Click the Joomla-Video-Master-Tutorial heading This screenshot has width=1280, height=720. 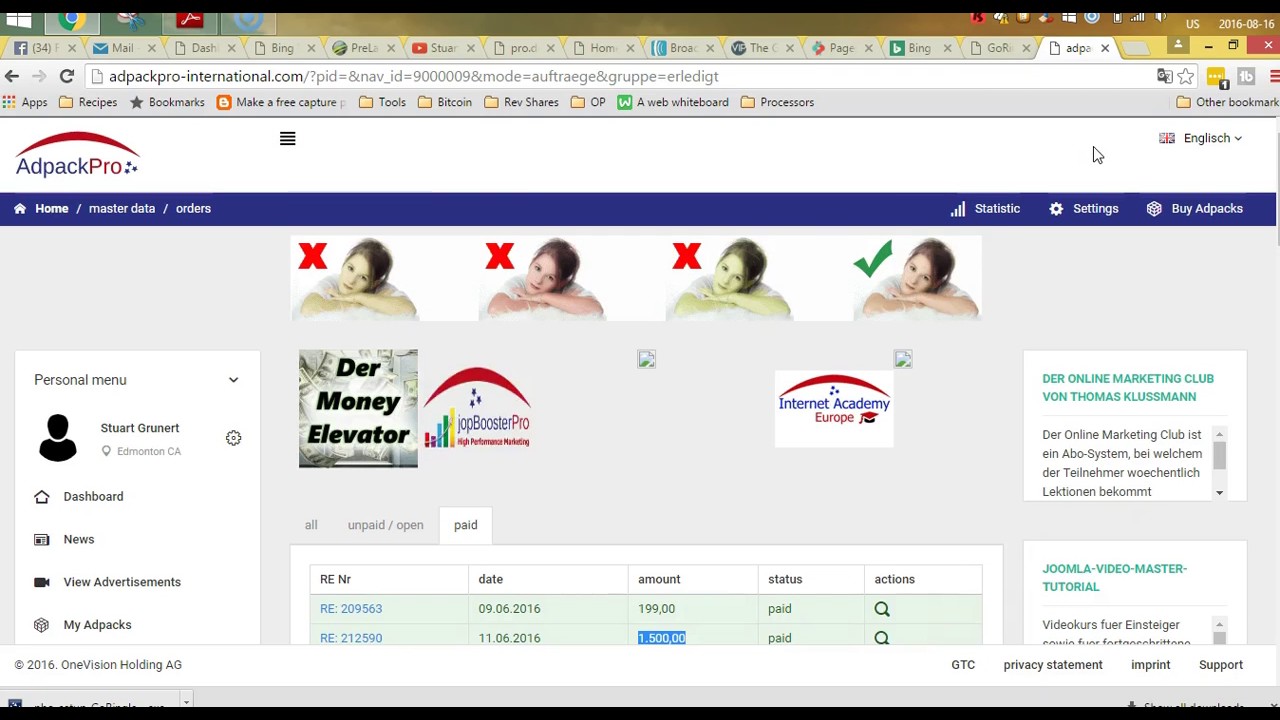click(1114, 577)
